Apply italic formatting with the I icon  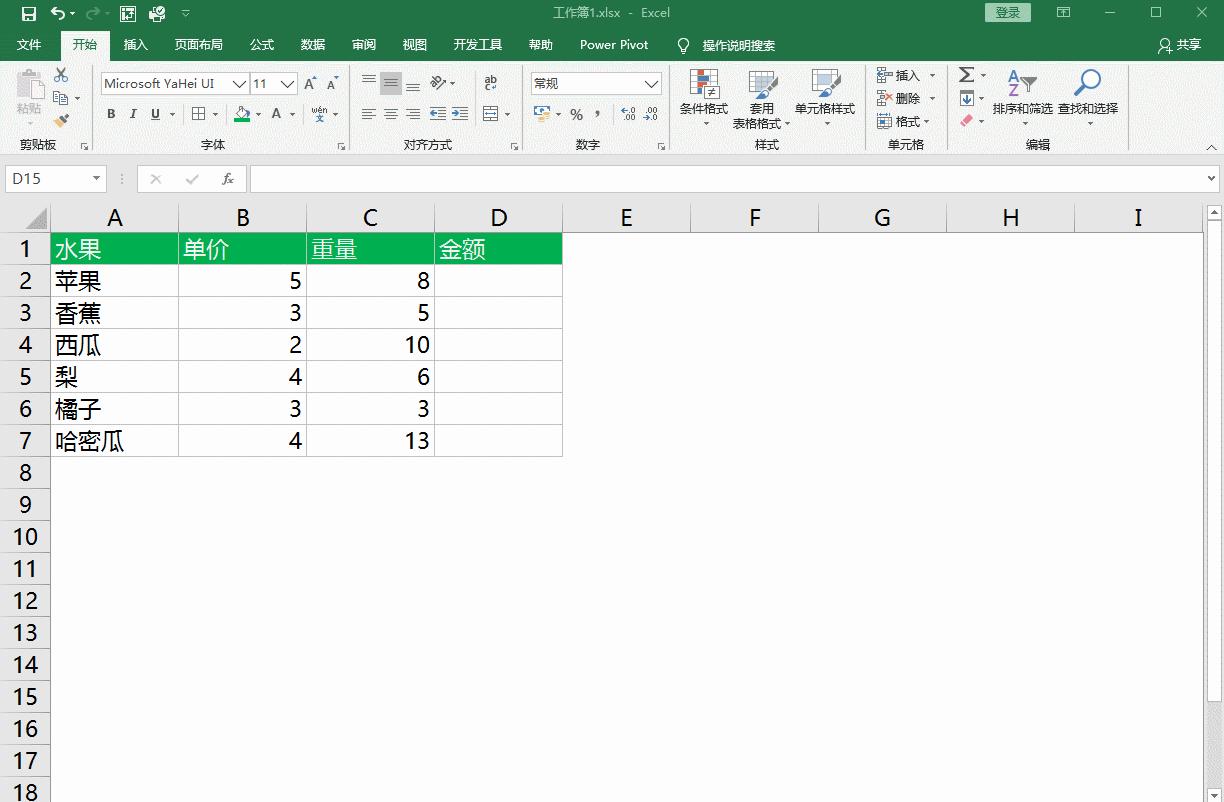click(x=133, y=114)
